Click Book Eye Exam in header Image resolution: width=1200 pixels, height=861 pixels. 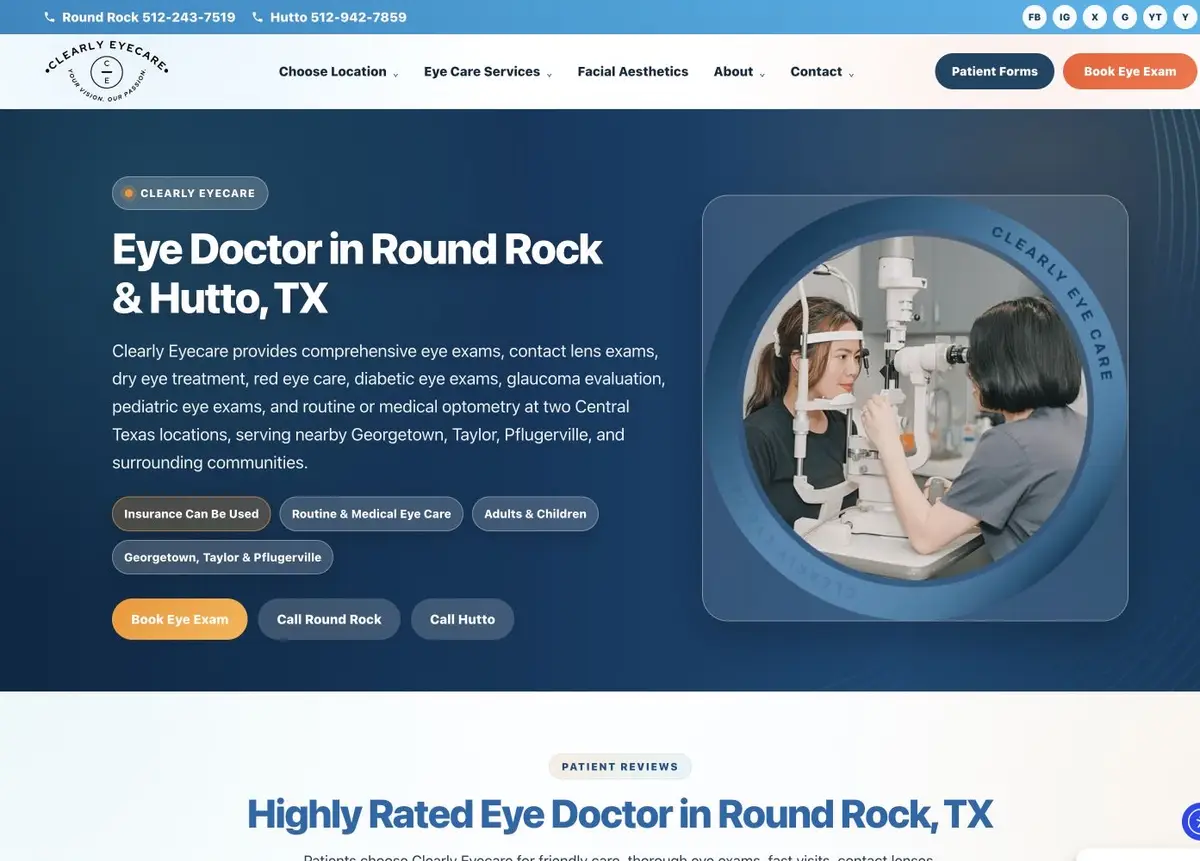pyautogui.click(x=1130, y=71)
